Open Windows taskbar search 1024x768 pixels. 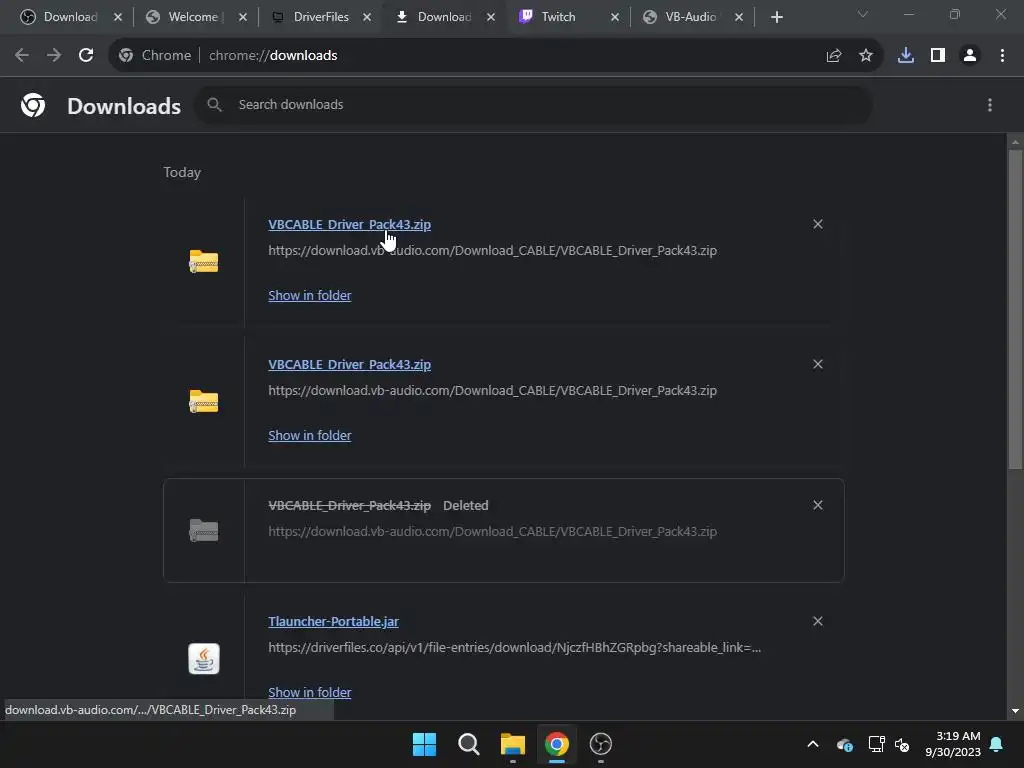point(468,744)
